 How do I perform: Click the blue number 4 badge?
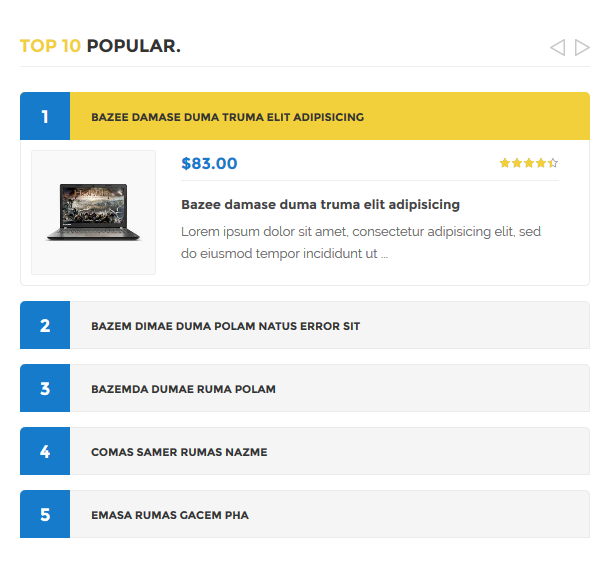[x=45, y=452]
